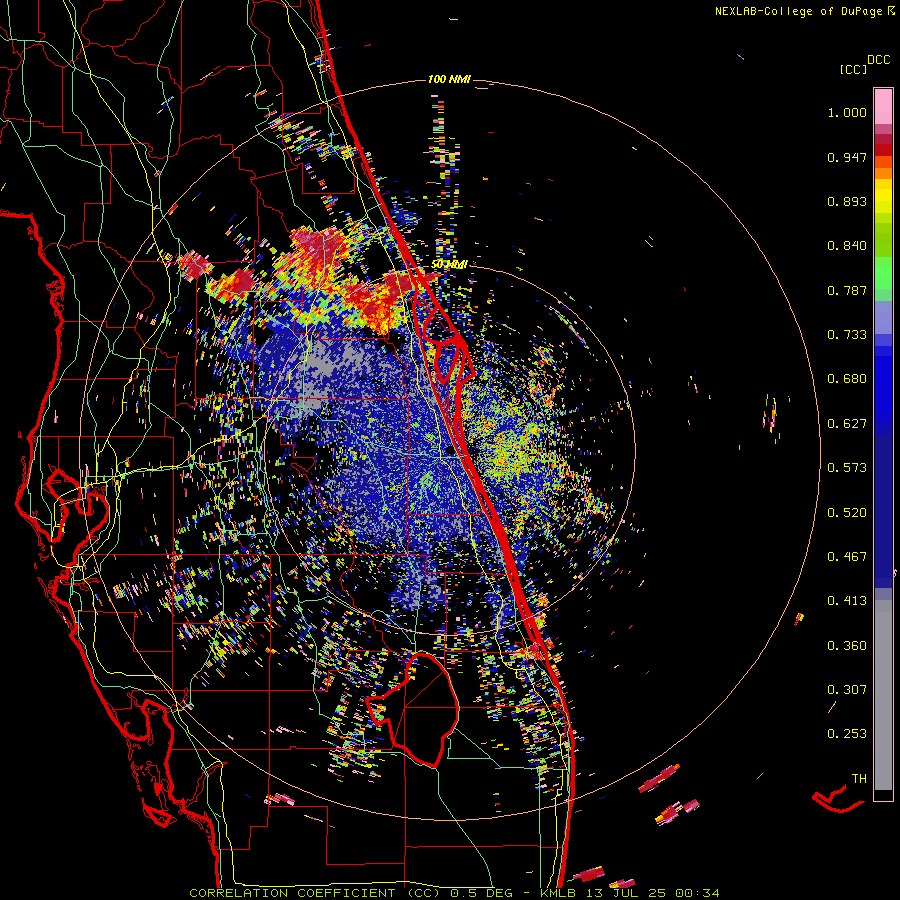Click the 0.893 scale value
900x900 pixels.
[847, 201]
